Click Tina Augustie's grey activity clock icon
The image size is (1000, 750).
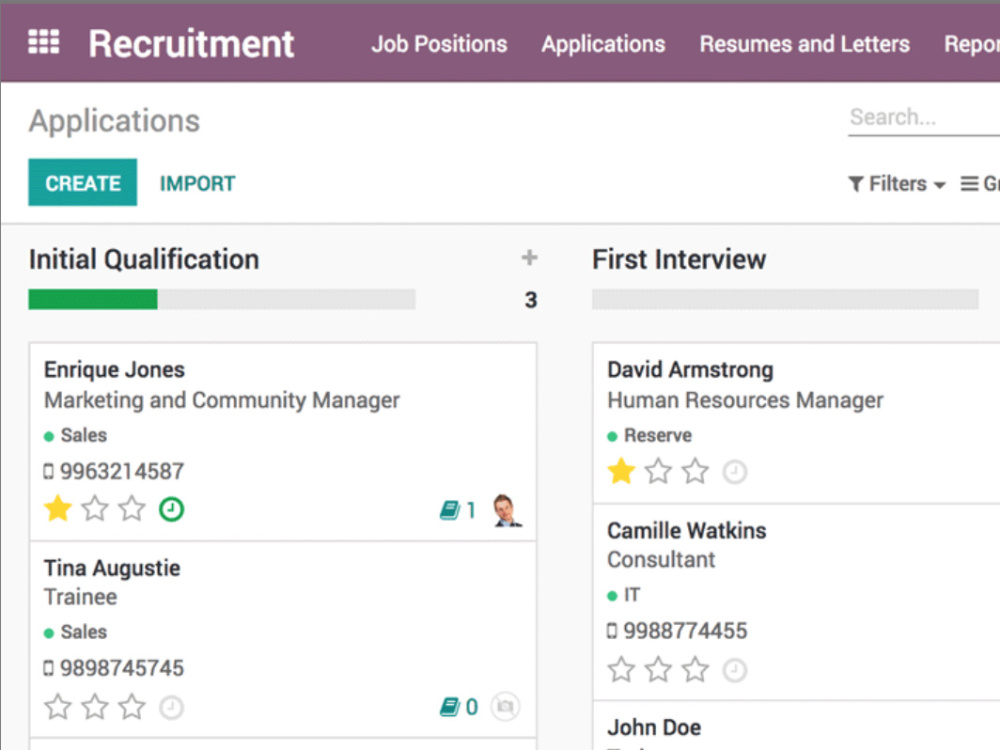[x=171, y=707]
